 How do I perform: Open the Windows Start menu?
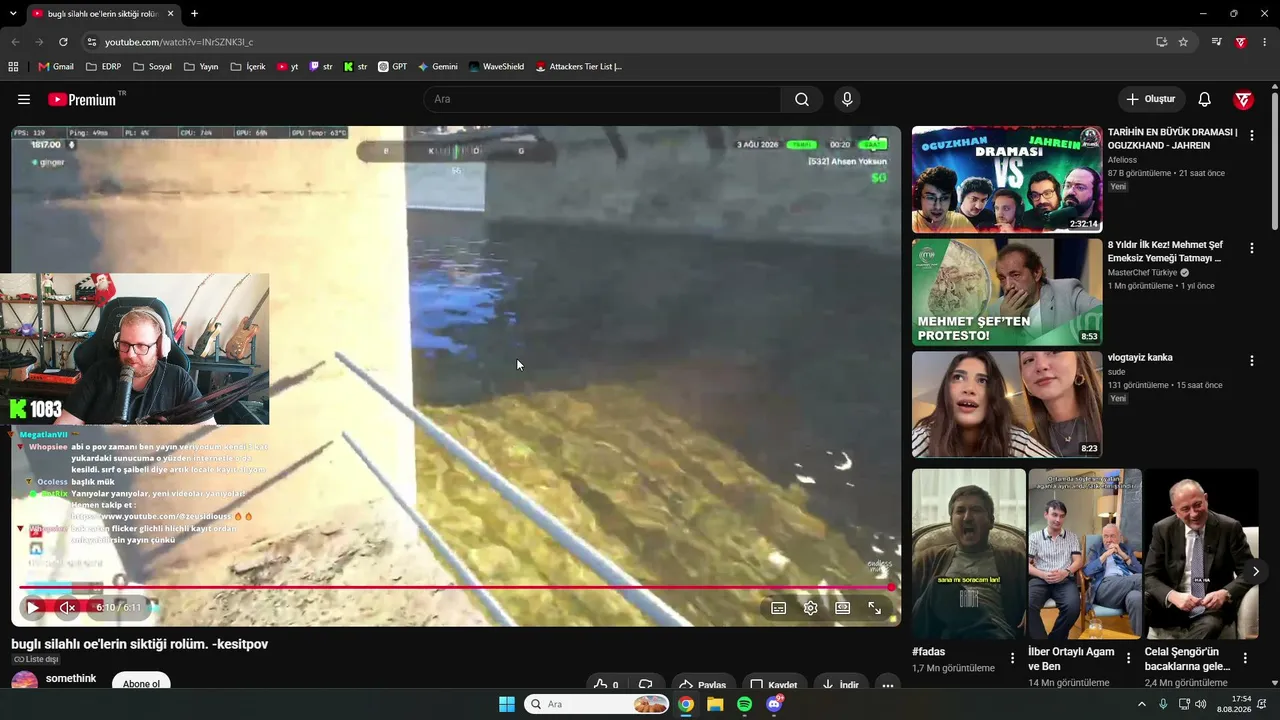[x=507, y=704]
